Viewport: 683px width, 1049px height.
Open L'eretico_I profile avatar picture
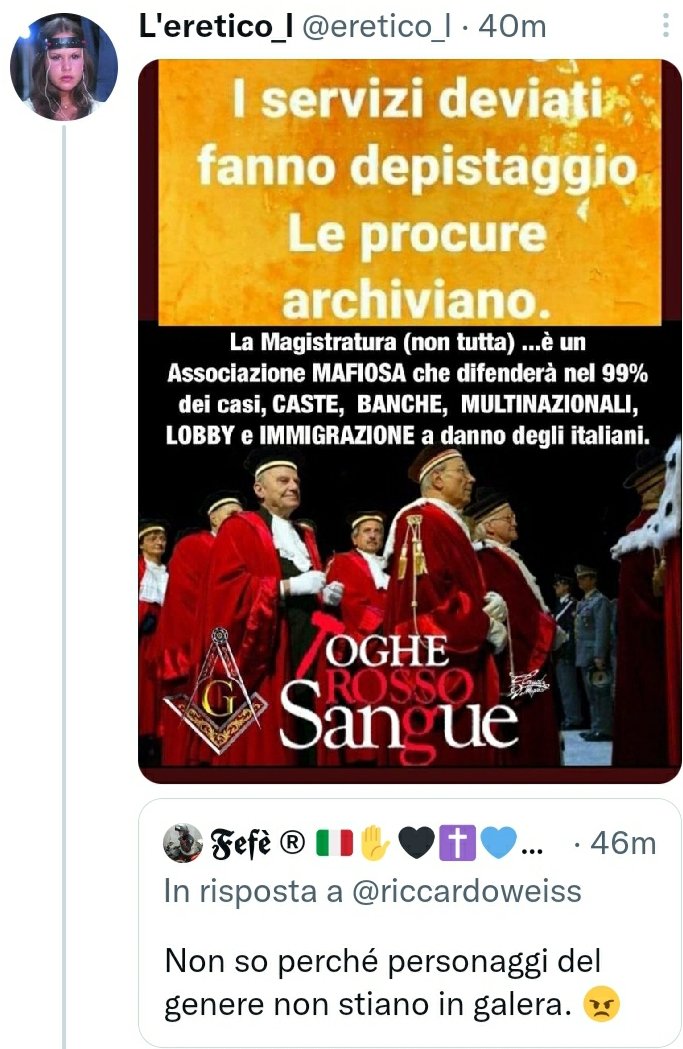point(64,66)
